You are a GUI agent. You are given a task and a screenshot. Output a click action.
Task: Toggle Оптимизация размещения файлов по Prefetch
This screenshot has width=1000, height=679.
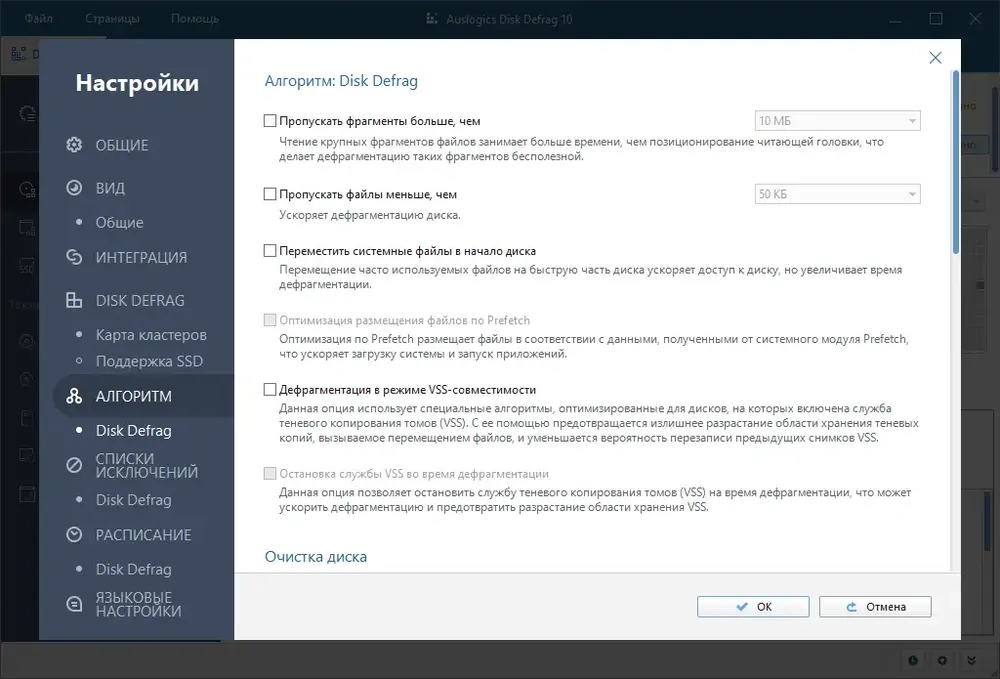point(270,320)
